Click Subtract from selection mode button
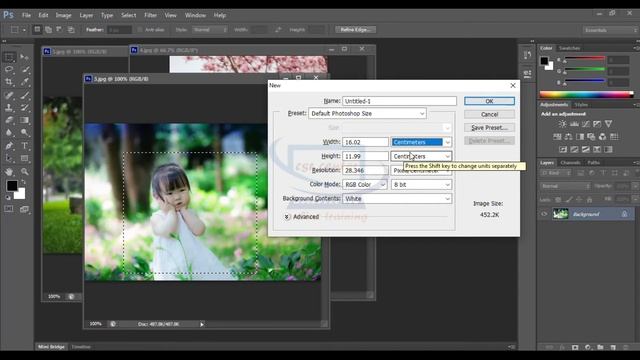Viewport: 640px width, 360px height. 60,30
